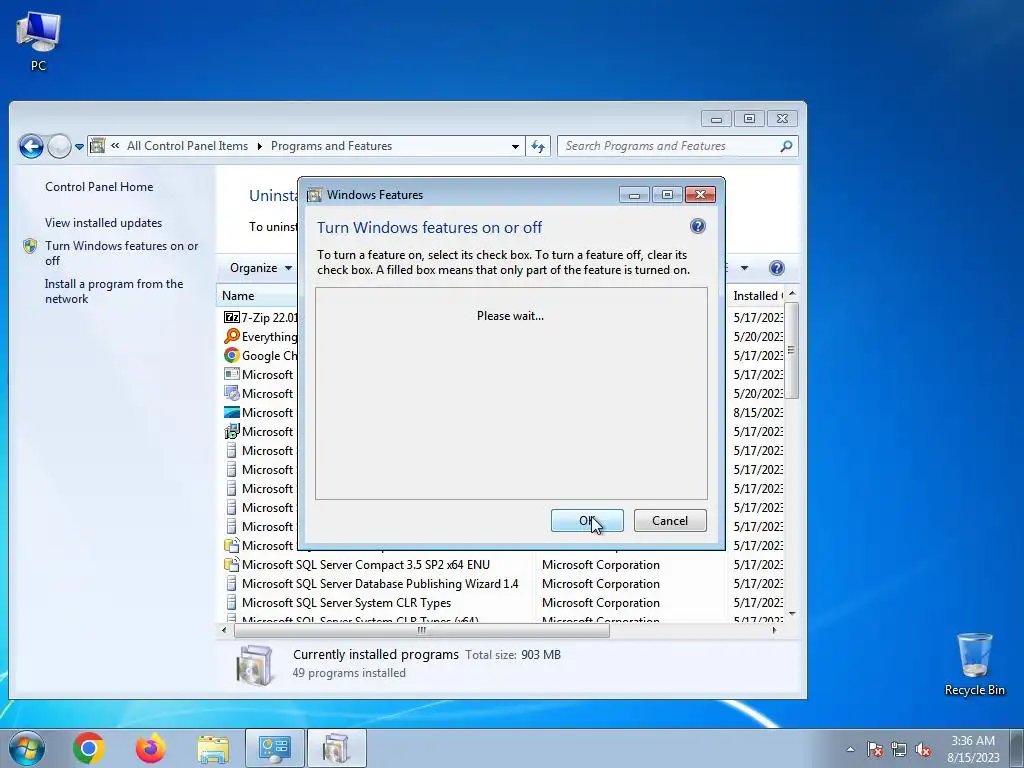Expand the address bar history dropdown

pyautogui.click(x=515, y=146)
